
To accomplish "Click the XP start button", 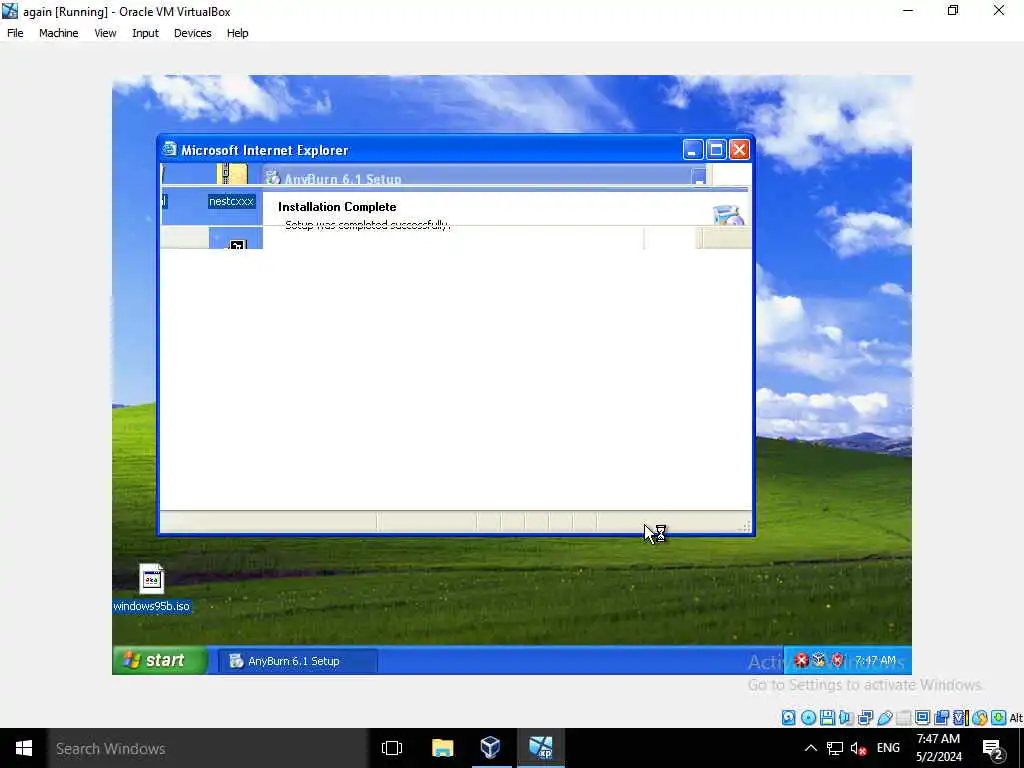I will 161,660.
